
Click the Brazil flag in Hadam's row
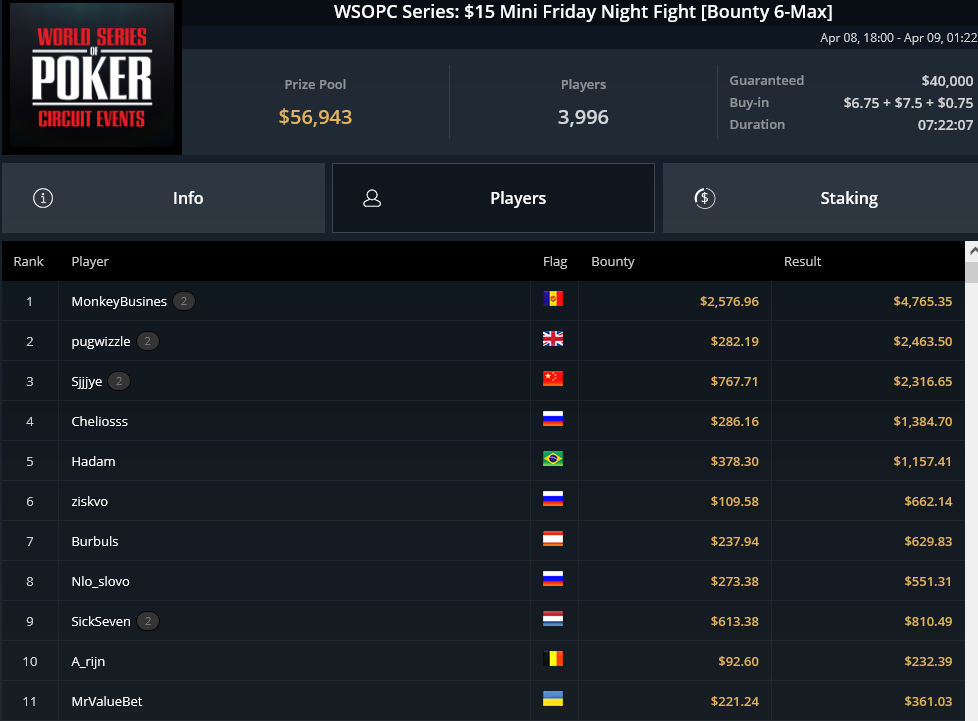(553, 458)
